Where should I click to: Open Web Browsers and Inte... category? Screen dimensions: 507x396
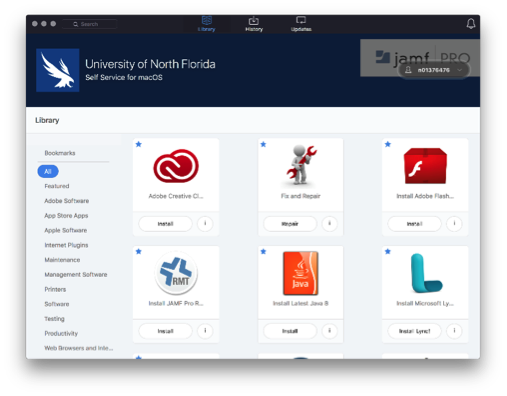coord(79,348)
